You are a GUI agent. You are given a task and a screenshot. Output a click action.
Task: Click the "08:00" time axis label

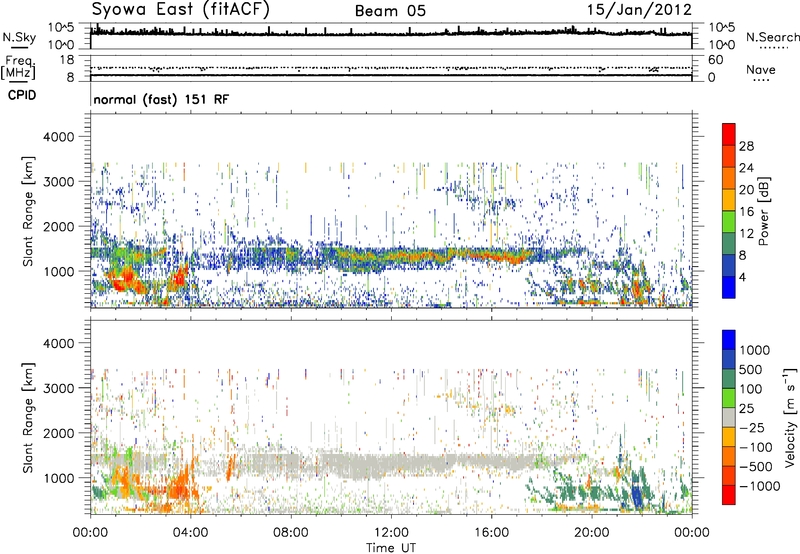tap(290, 533)
